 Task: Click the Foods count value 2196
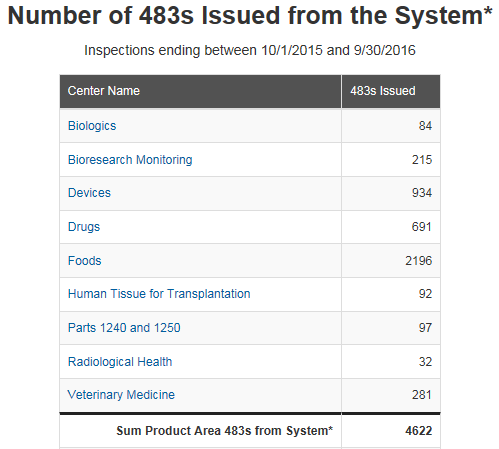click(418, 261)
